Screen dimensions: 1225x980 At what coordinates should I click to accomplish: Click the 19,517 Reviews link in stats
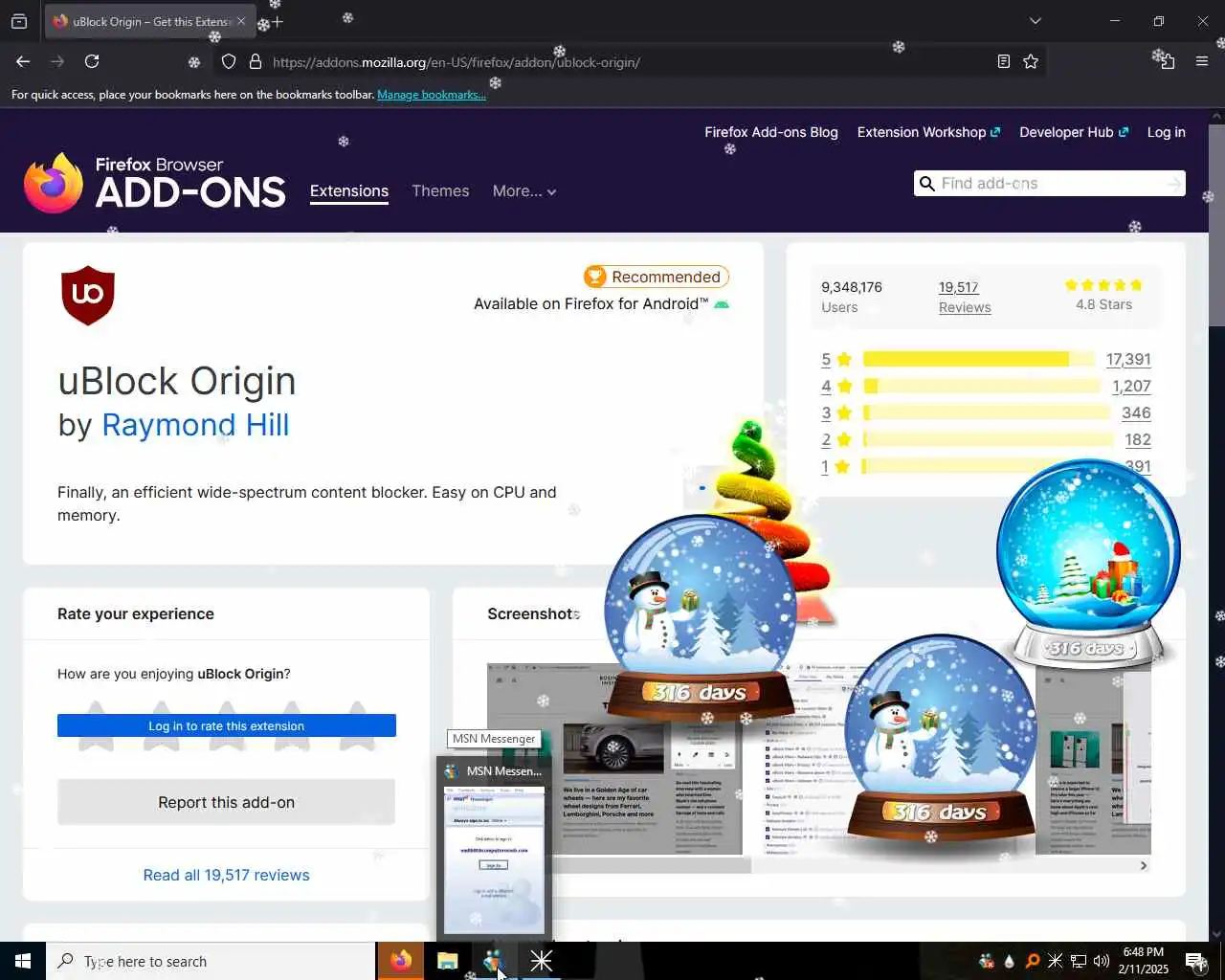[x=965, y=297]
